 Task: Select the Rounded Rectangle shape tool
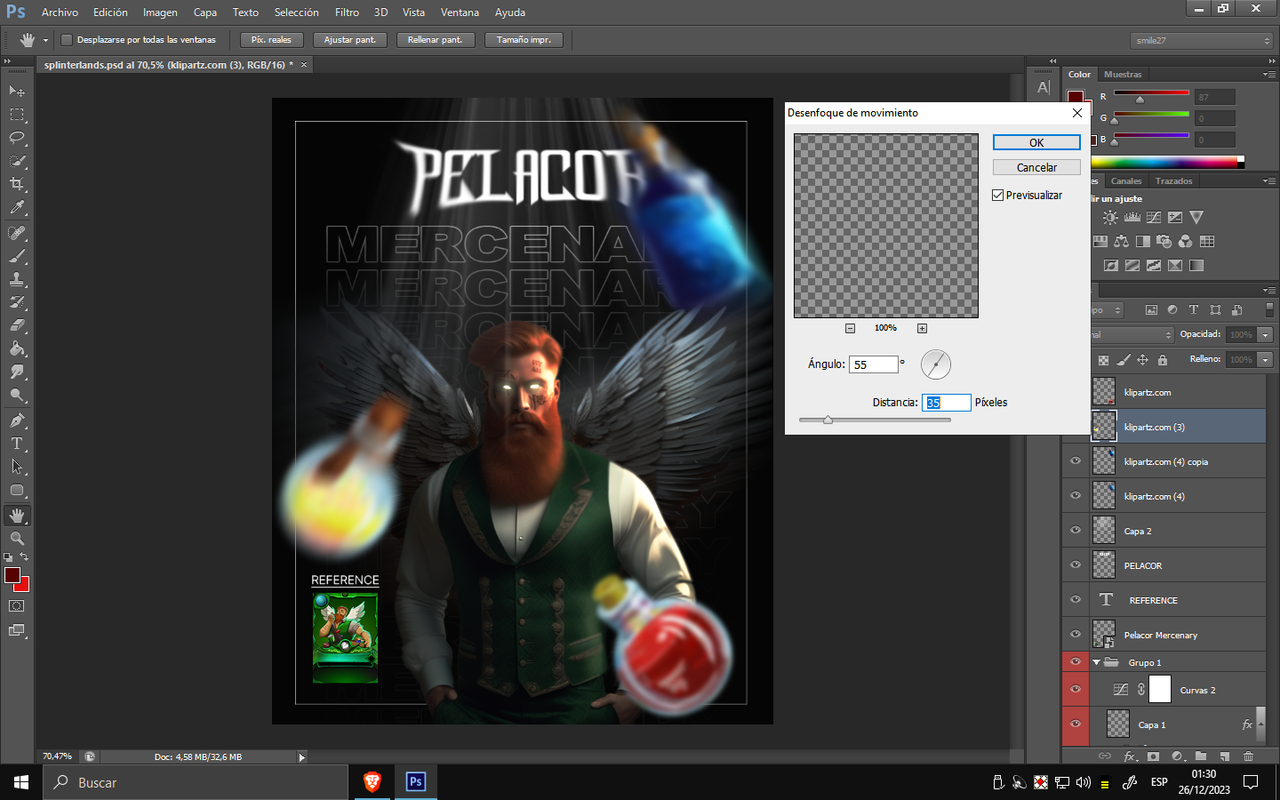[17, 490]
